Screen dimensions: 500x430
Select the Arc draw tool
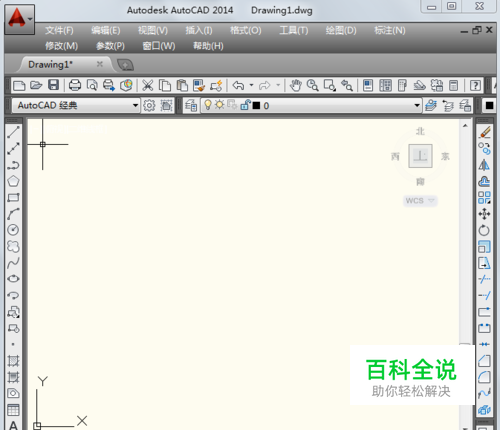(13, 214)
